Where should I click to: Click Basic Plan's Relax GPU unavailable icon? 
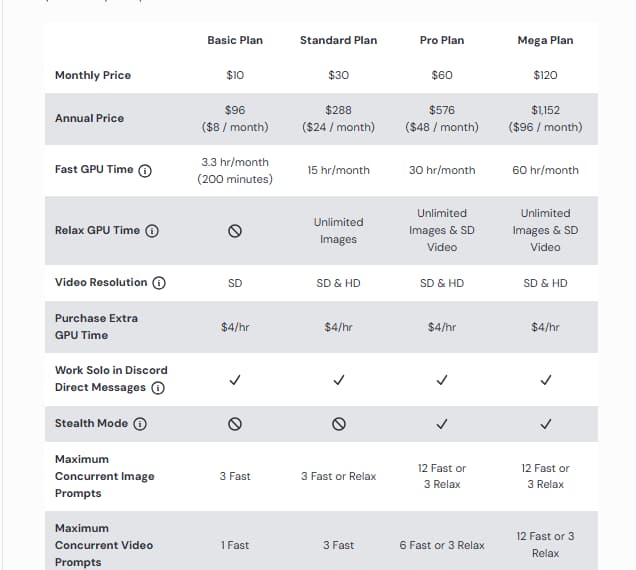pos(235,231)
